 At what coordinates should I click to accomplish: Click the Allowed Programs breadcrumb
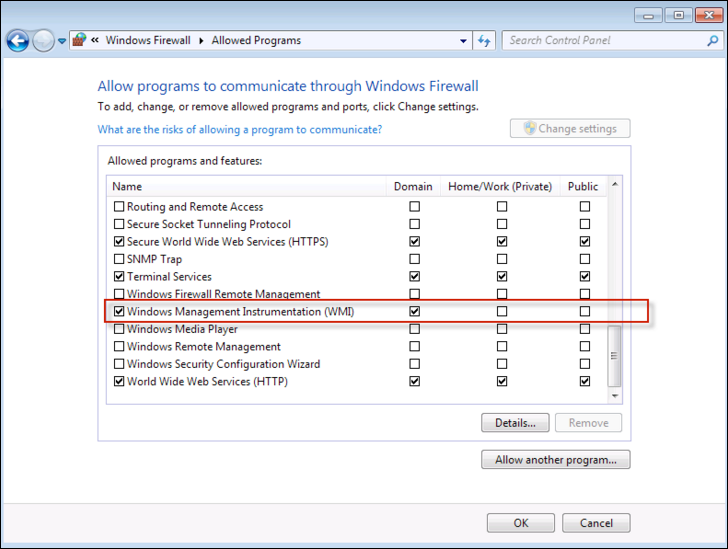coord(256,41)
